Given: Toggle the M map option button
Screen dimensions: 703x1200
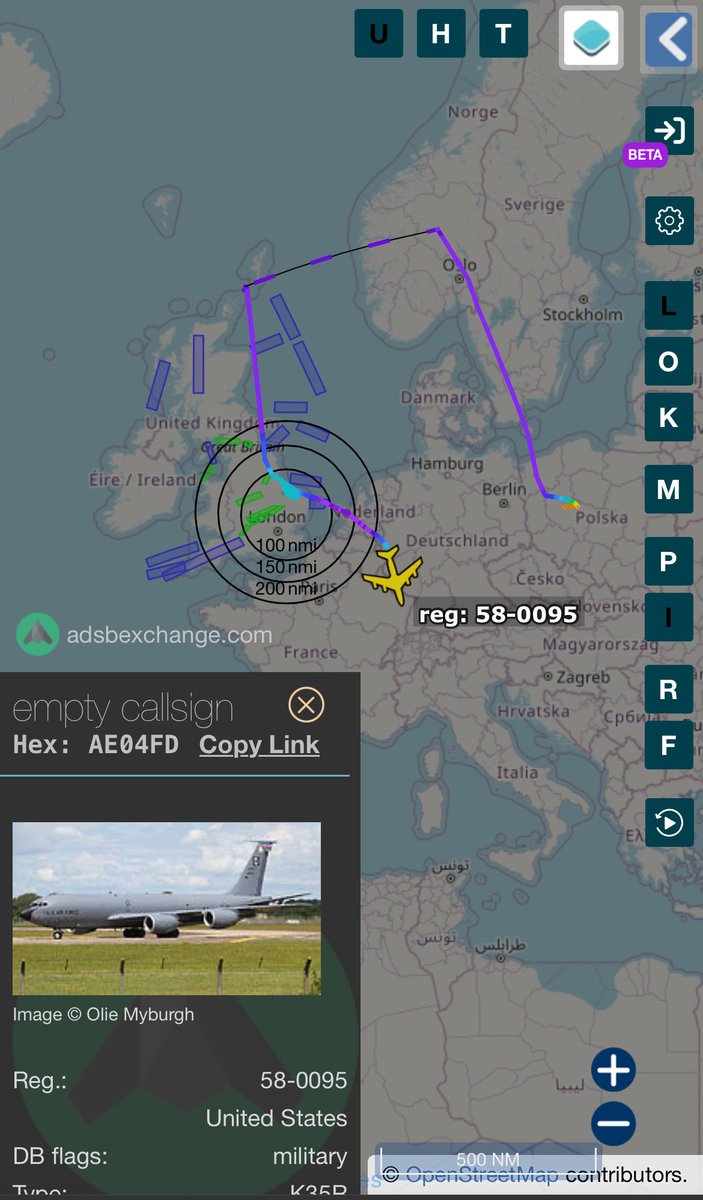Looking at the screenshot, I should (669, 489).
